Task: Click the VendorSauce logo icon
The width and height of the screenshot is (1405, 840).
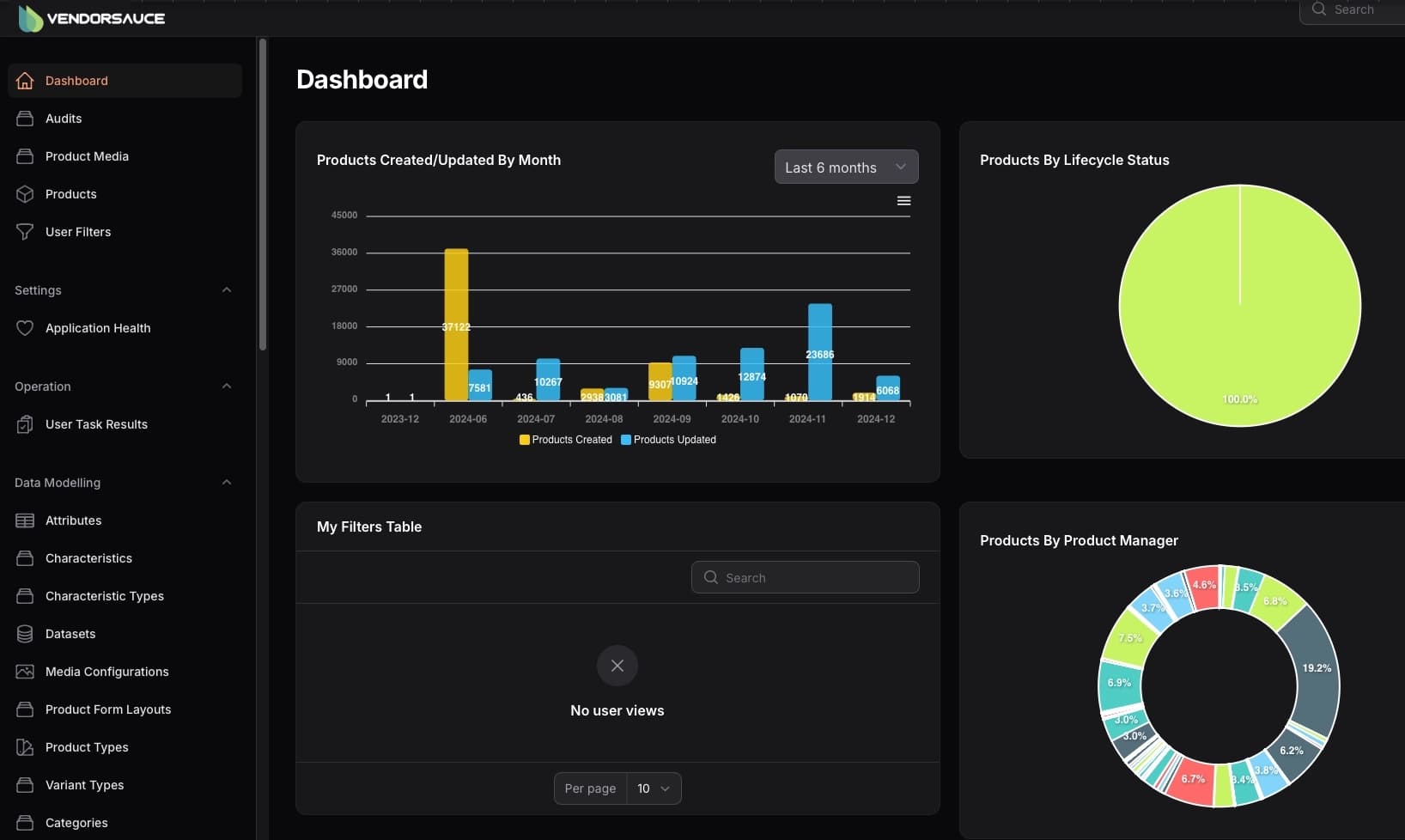Action: coord(30,18)
